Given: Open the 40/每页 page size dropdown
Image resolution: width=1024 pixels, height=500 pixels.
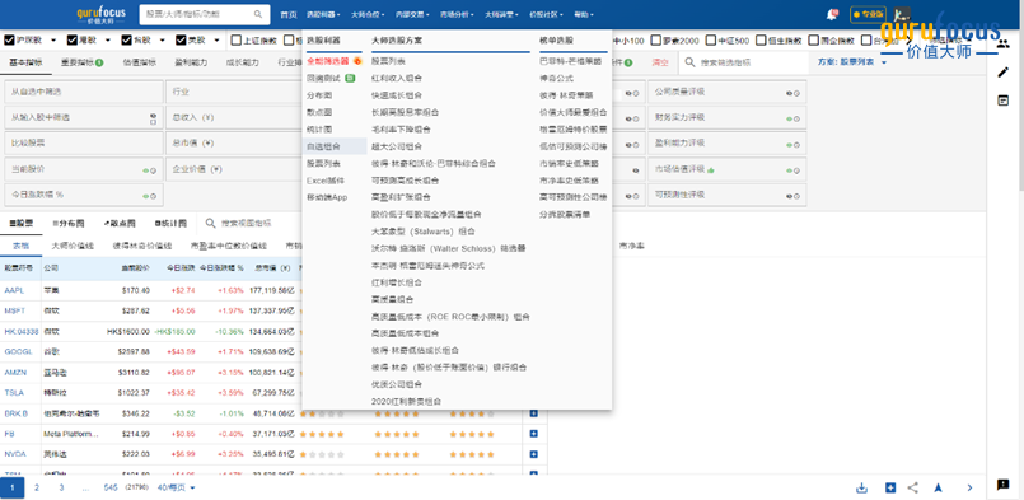Looking at the screenshot, I should click(x=176, y=488).
